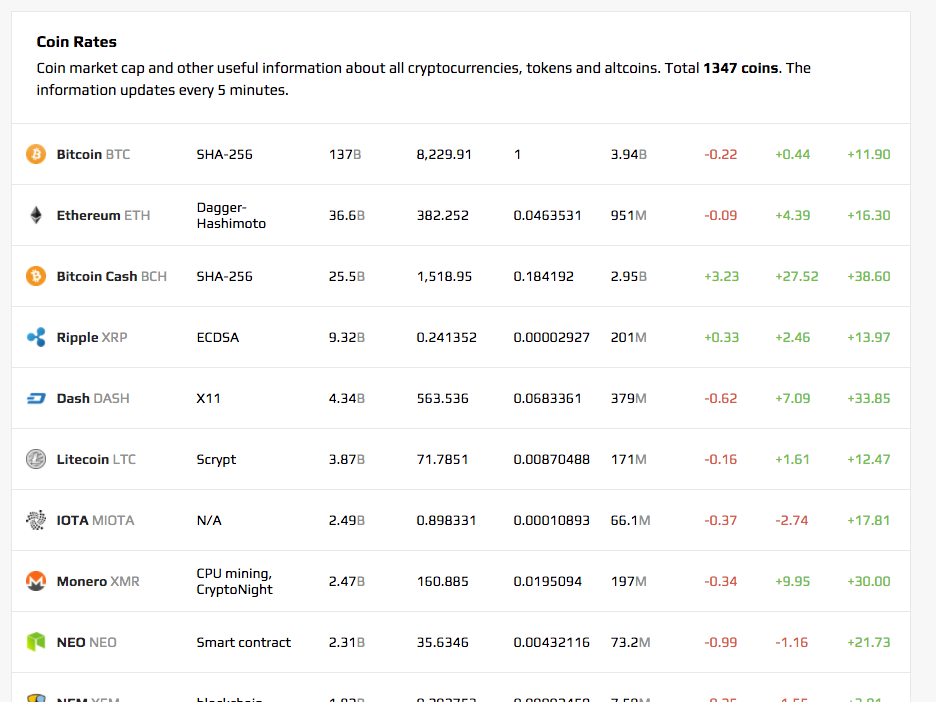The height and width of the screenshot is (702, 936).
Task: Click NEO market cap 2.31B
Action: click(x=347, y=642)
